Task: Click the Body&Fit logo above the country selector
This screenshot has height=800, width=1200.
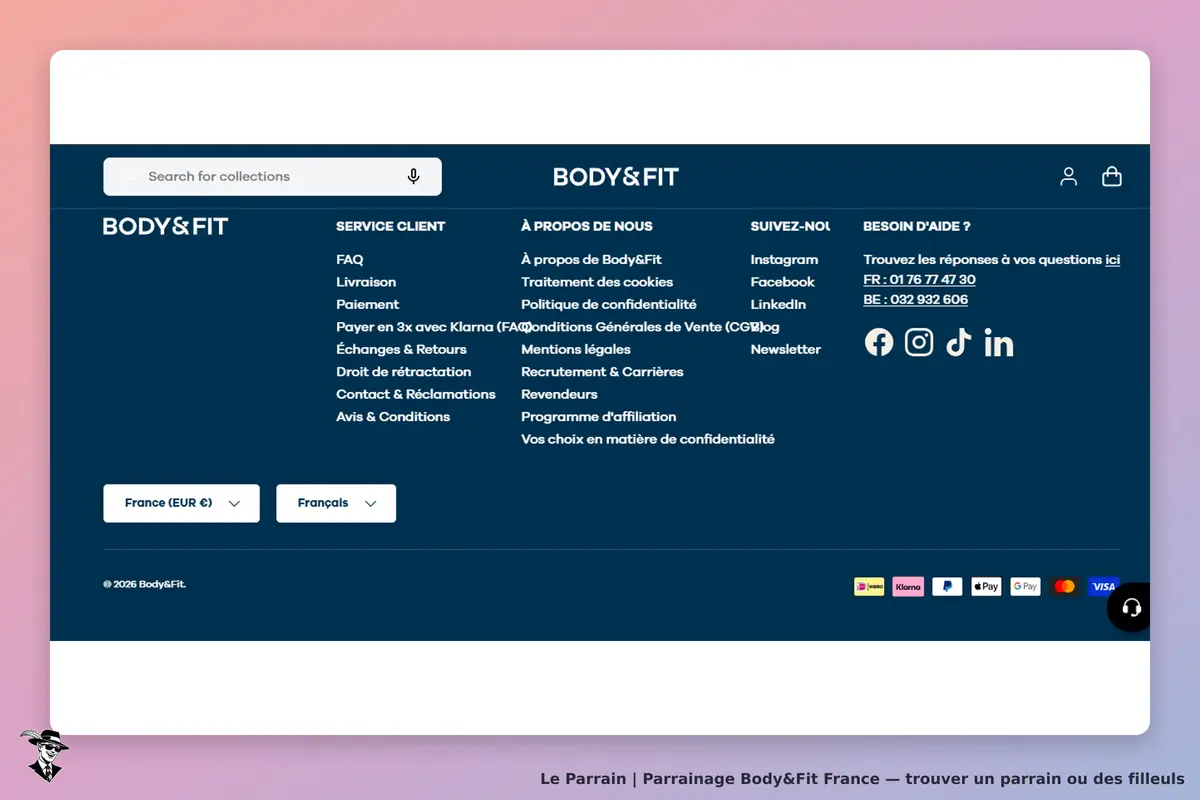Action: [166, 226]
